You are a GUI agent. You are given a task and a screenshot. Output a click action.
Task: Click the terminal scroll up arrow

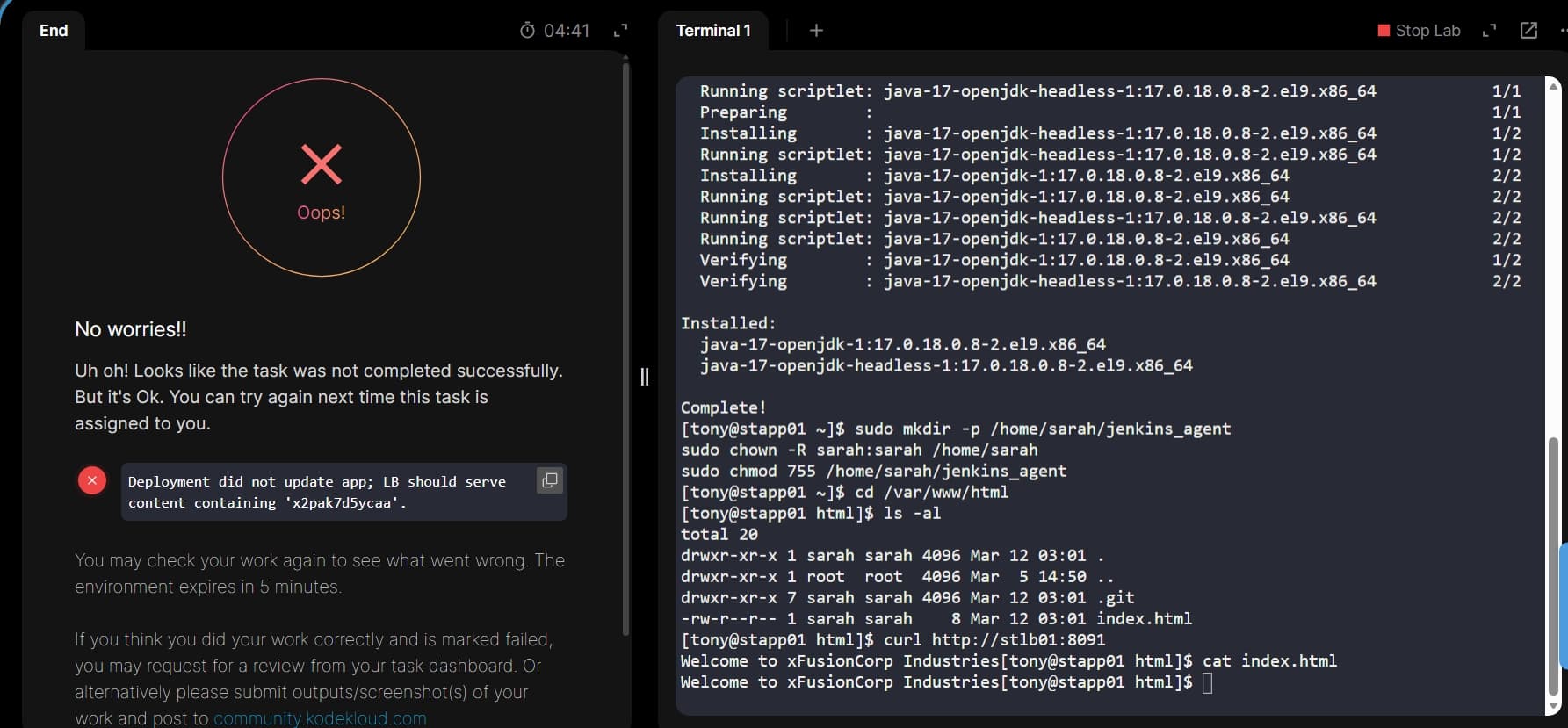pyautogui.click(x=1553, y=86)
